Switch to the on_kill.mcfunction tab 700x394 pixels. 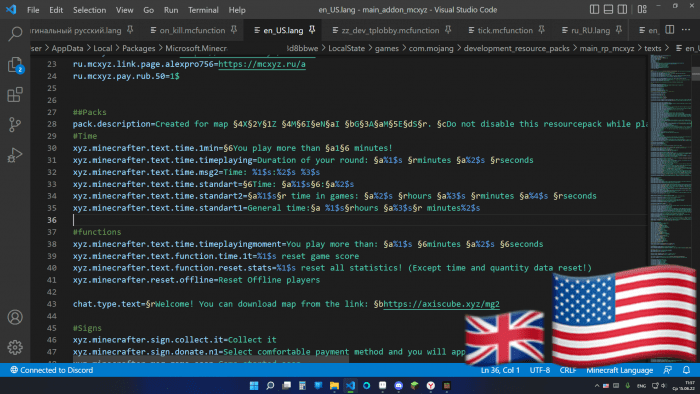[x=192, y=30]
